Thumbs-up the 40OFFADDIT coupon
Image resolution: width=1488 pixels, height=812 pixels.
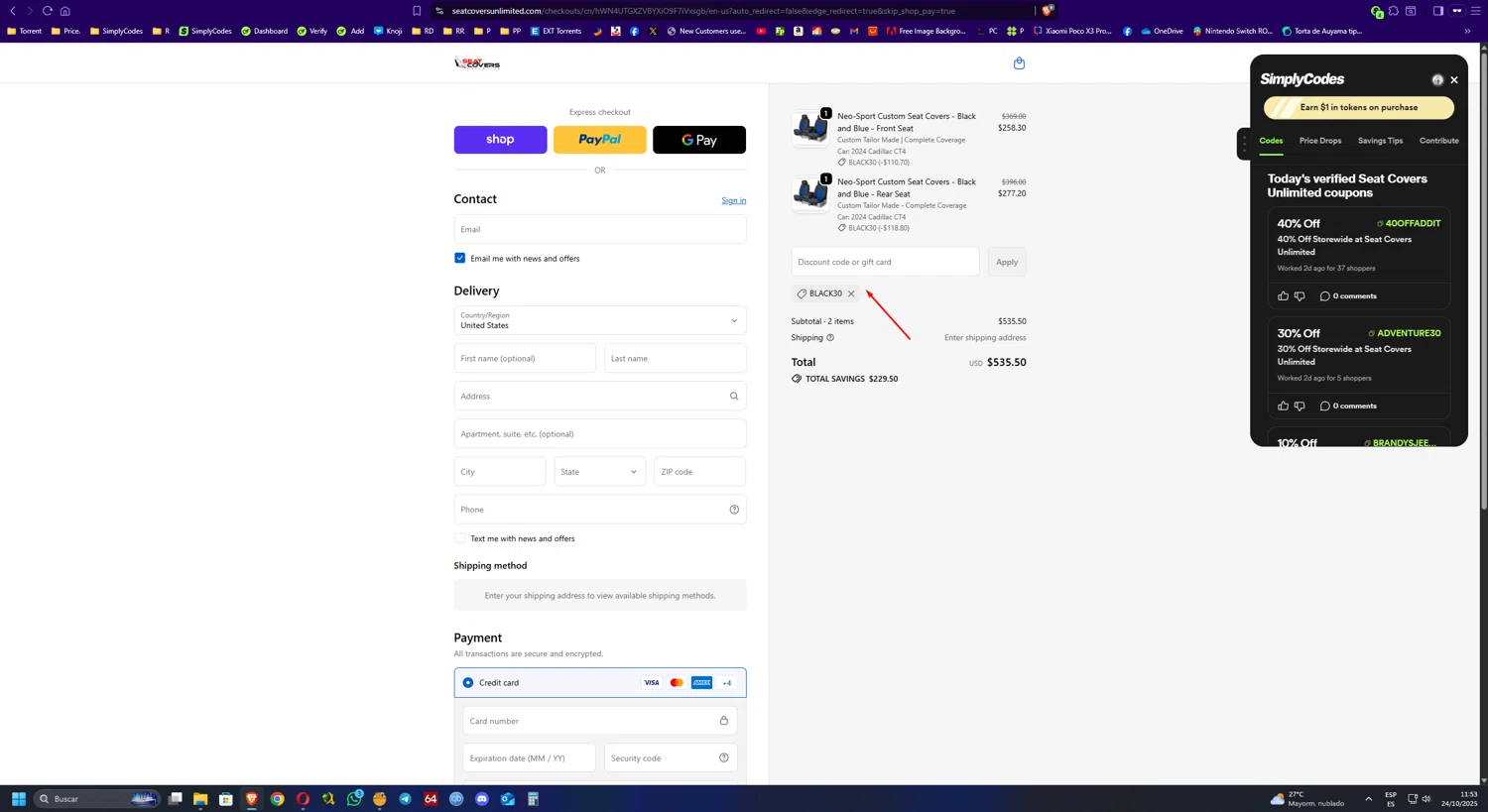tap(1283, 296)
